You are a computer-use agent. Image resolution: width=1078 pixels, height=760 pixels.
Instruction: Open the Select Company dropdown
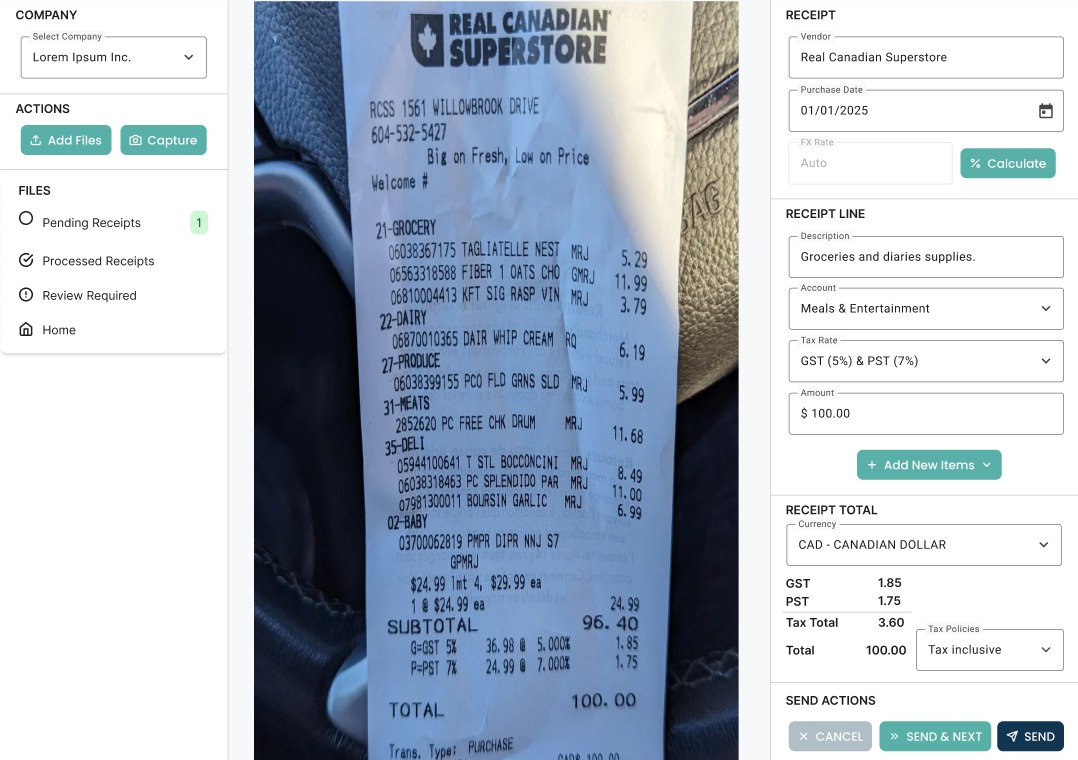click(113, 57)
